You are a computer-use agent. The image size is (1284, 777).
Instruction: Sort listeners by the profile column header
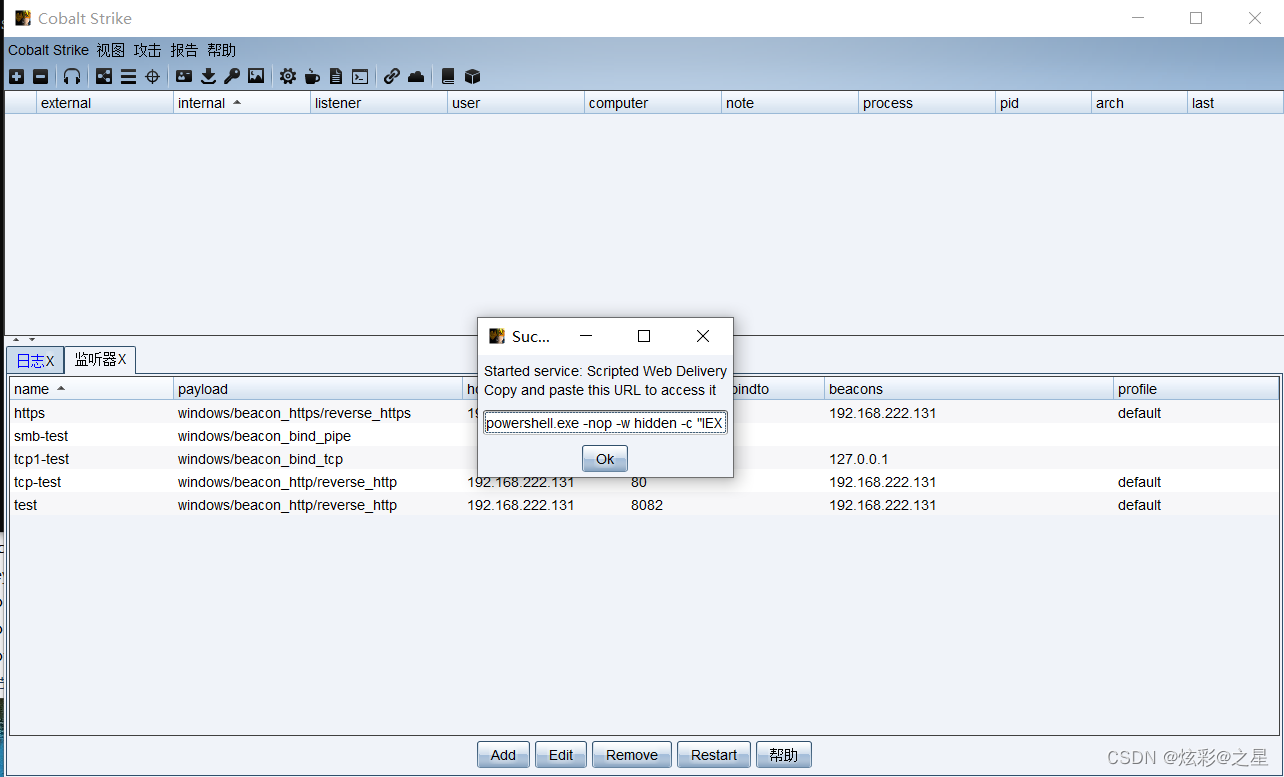tap(1196, 389)
